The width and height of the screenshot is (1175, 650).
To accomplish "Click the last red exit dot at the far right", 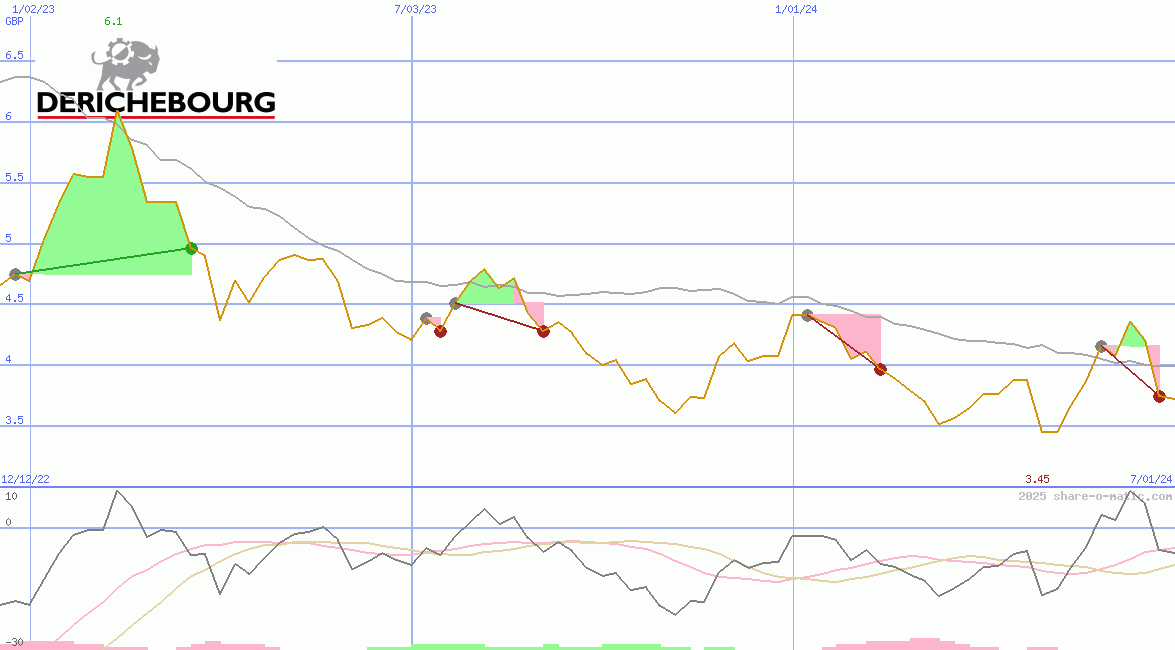I will coord(1159,396).
